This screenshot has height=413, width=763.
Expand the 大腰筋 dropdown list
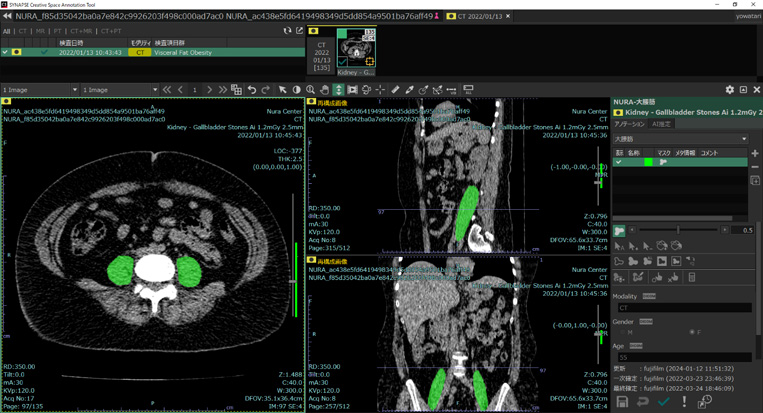tap(743, 139)
